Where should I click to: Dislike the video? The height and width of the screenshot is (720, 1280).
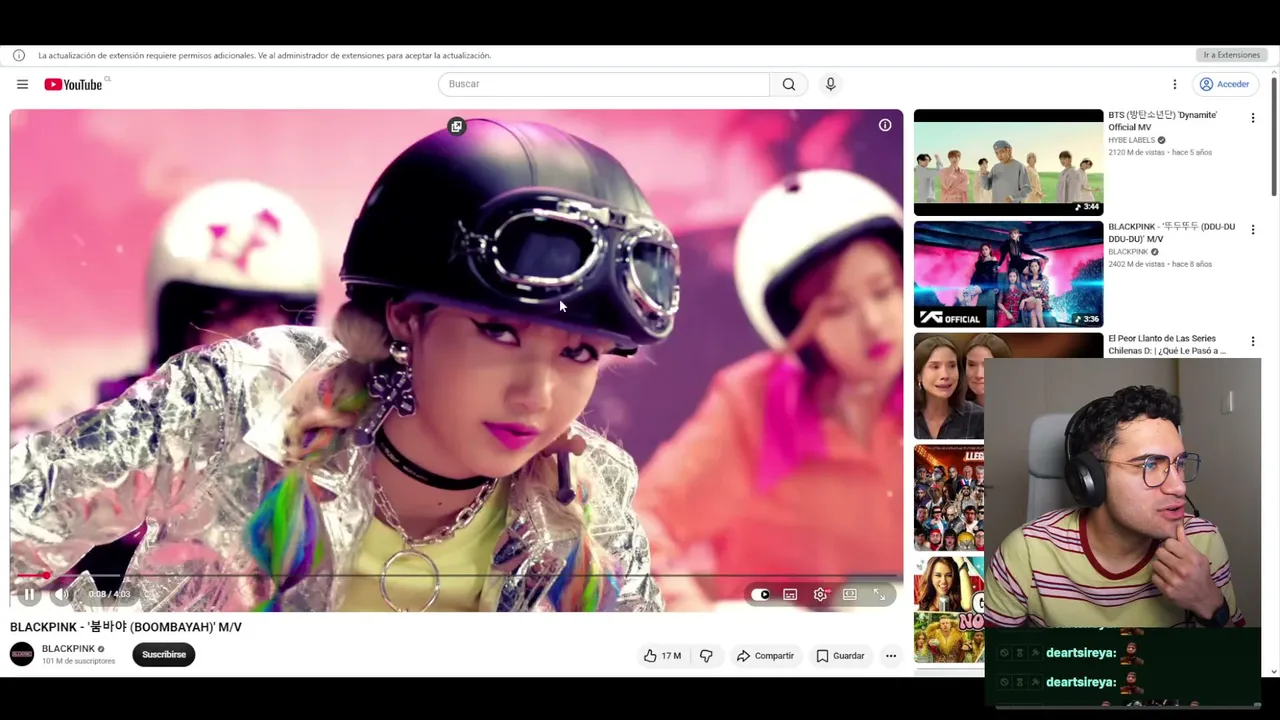pos(706,656)
